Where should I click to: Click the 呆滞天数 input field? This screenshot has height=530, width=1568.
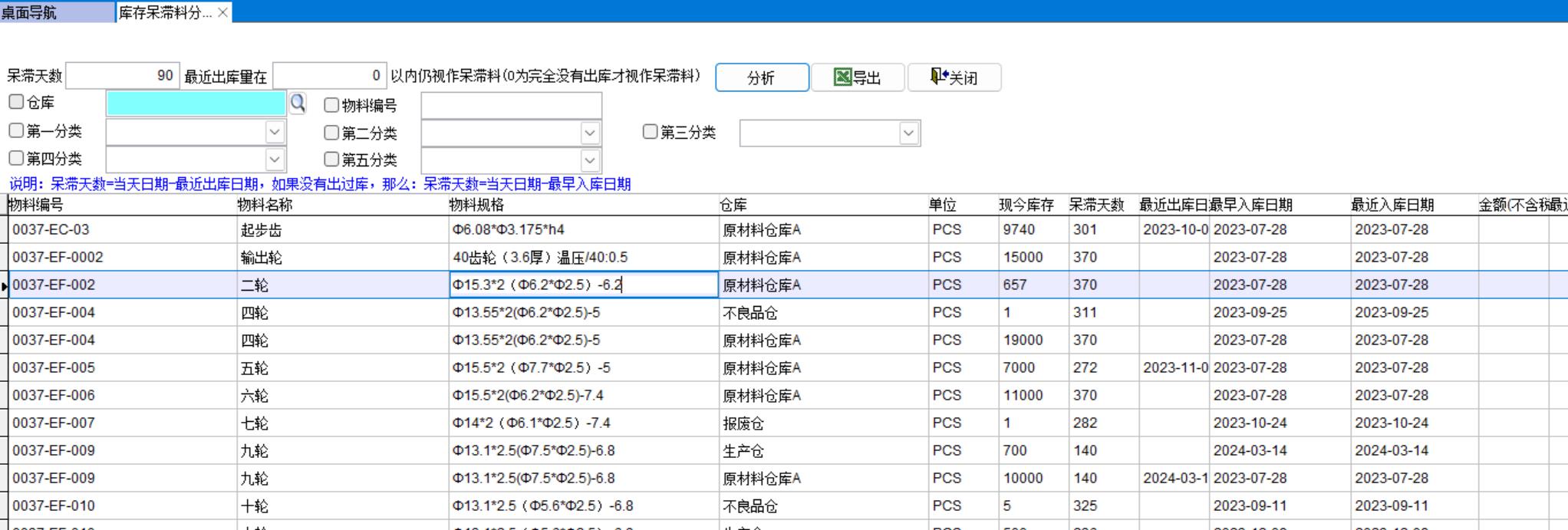click(123, 76)
